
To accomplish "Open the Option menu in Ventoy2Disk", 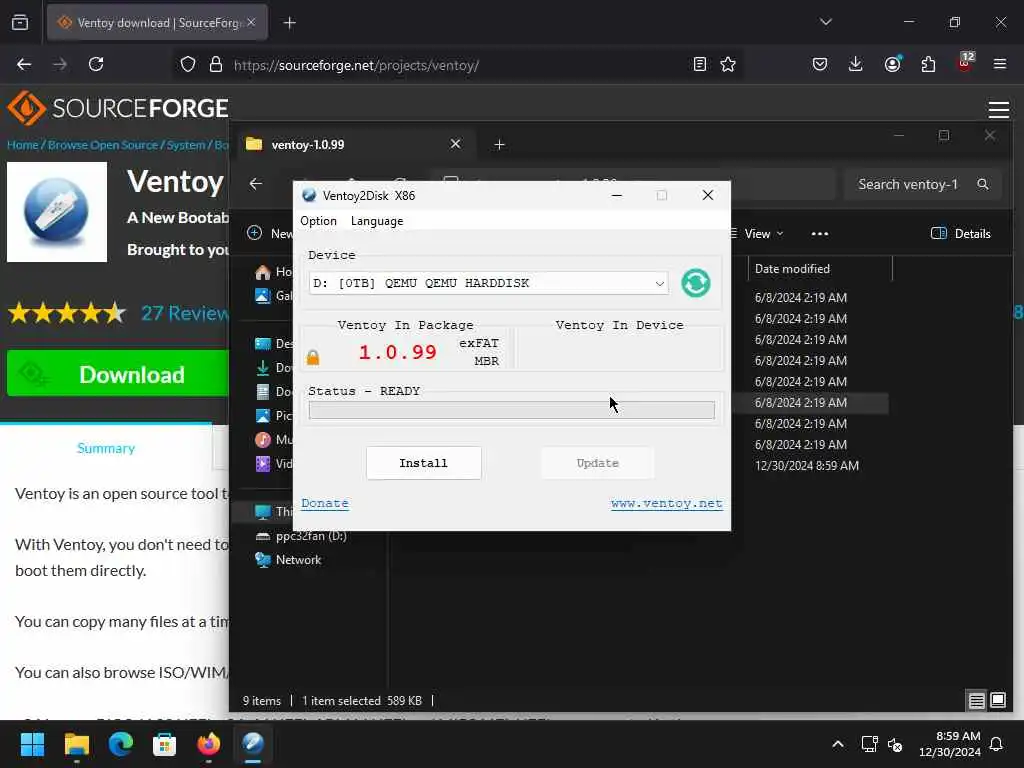I will [318, 221].
